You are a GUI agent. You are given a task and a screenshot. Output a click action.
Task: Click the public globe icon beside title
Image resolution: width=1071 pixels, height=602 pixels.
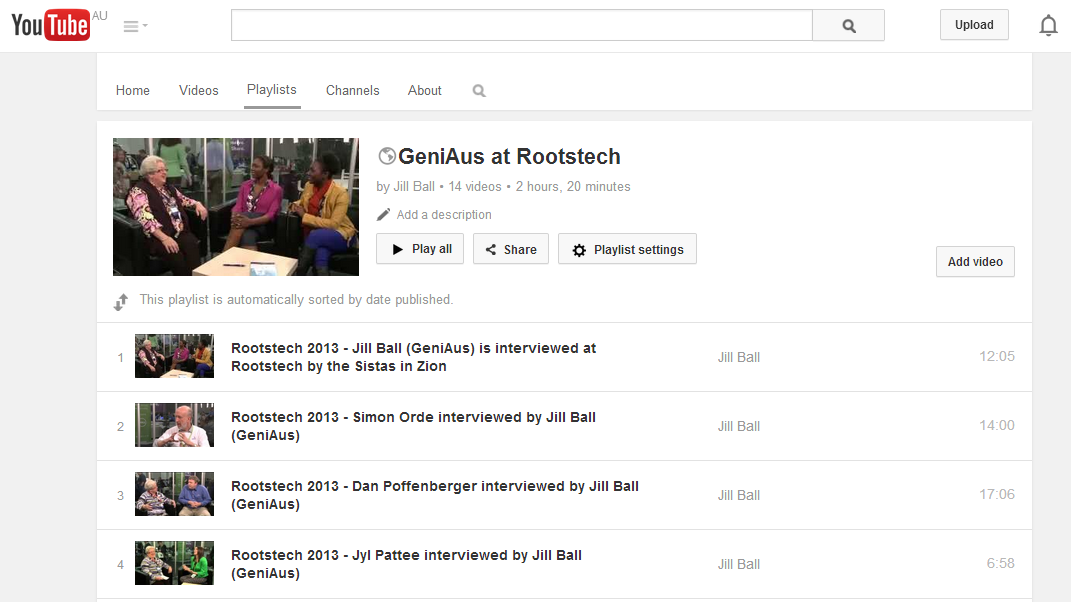point(387,156)
